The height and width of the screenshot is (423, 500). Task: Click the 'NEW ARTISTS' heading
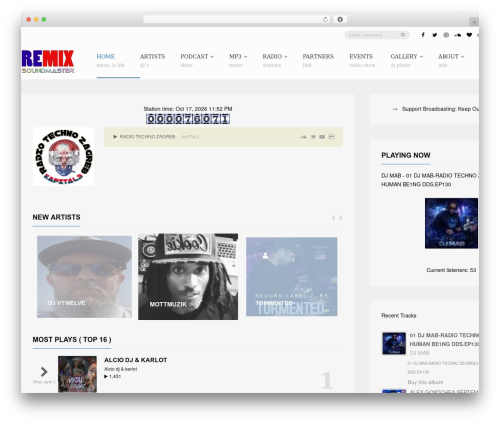(56, 217)
